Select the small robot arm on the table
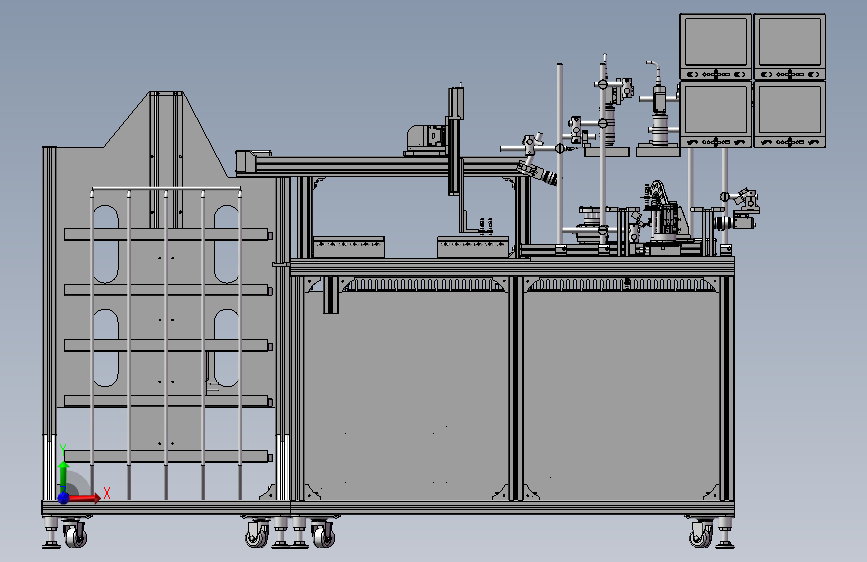The height and width of the screenshot is (562, 867). (x=665, y=213)
